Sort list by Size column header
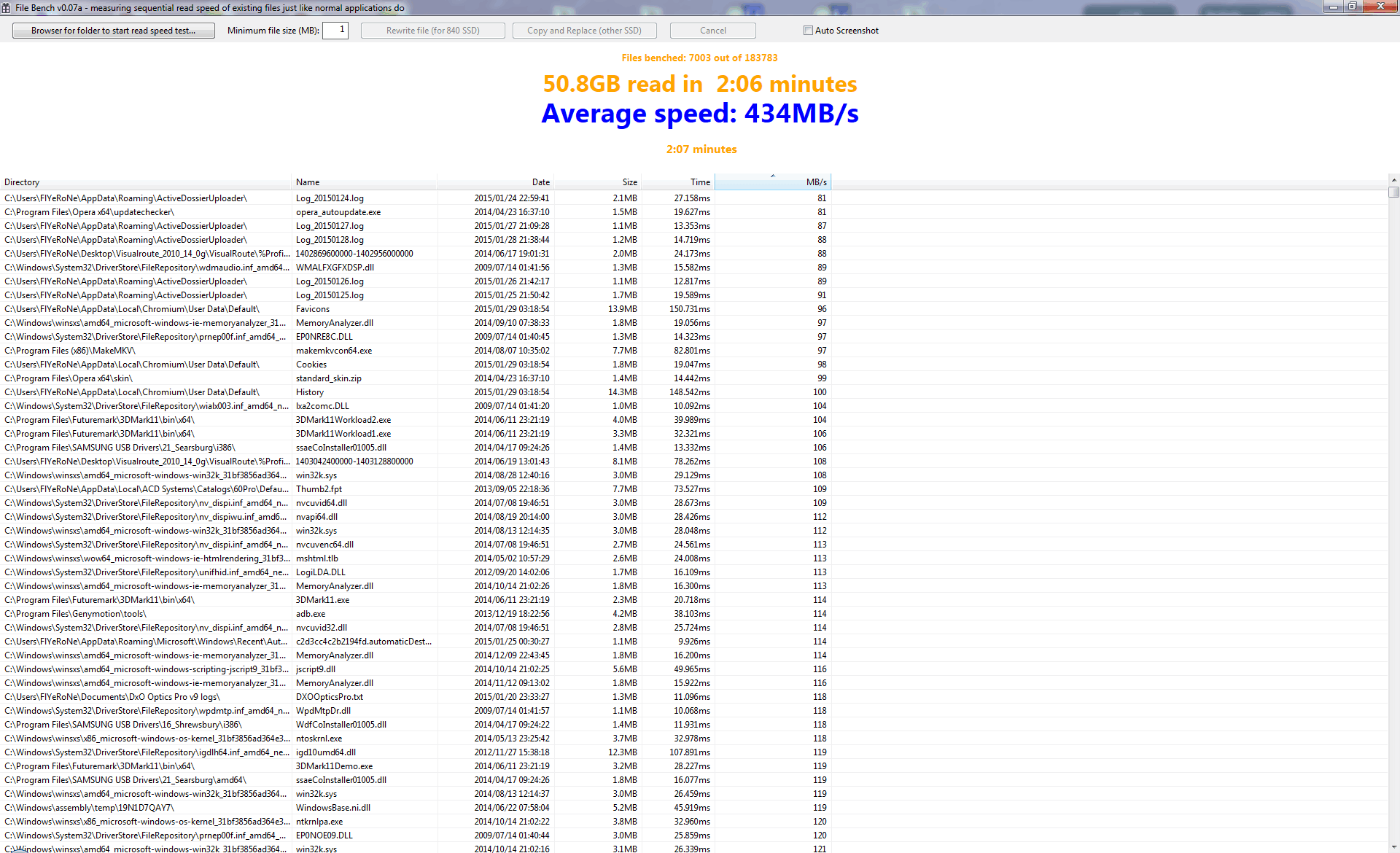 click(598, 182)
